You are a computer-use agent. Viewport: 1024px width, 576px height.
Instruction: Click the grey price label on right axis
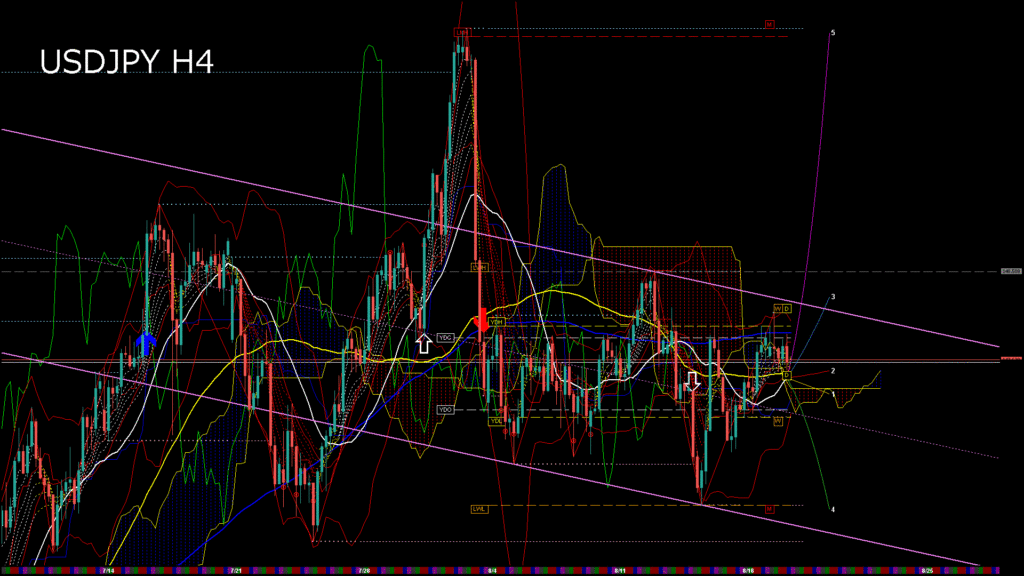(x=1010, y=271)
